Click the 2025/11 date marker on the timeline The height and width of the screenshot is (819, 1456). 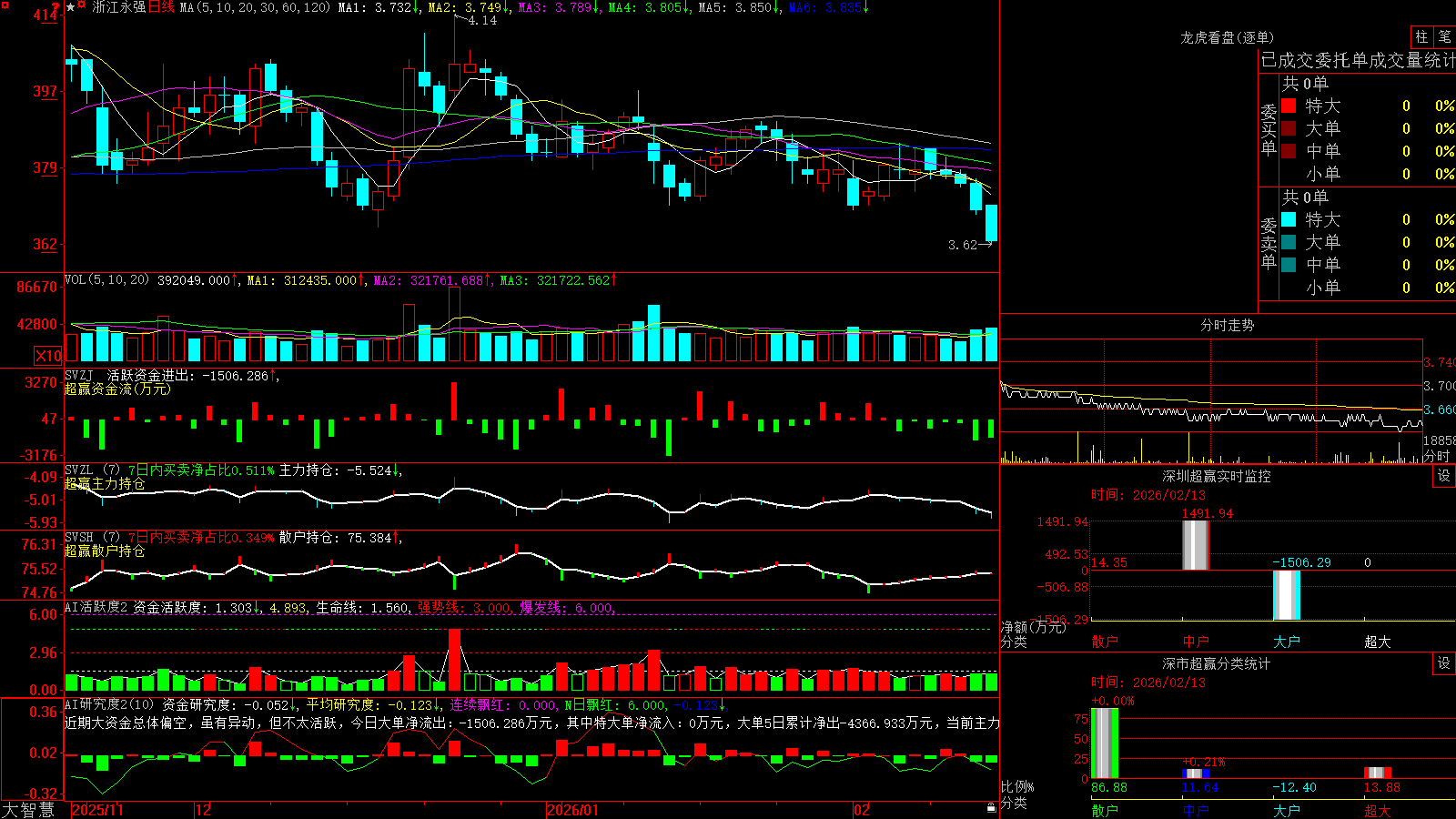point(97,810)
